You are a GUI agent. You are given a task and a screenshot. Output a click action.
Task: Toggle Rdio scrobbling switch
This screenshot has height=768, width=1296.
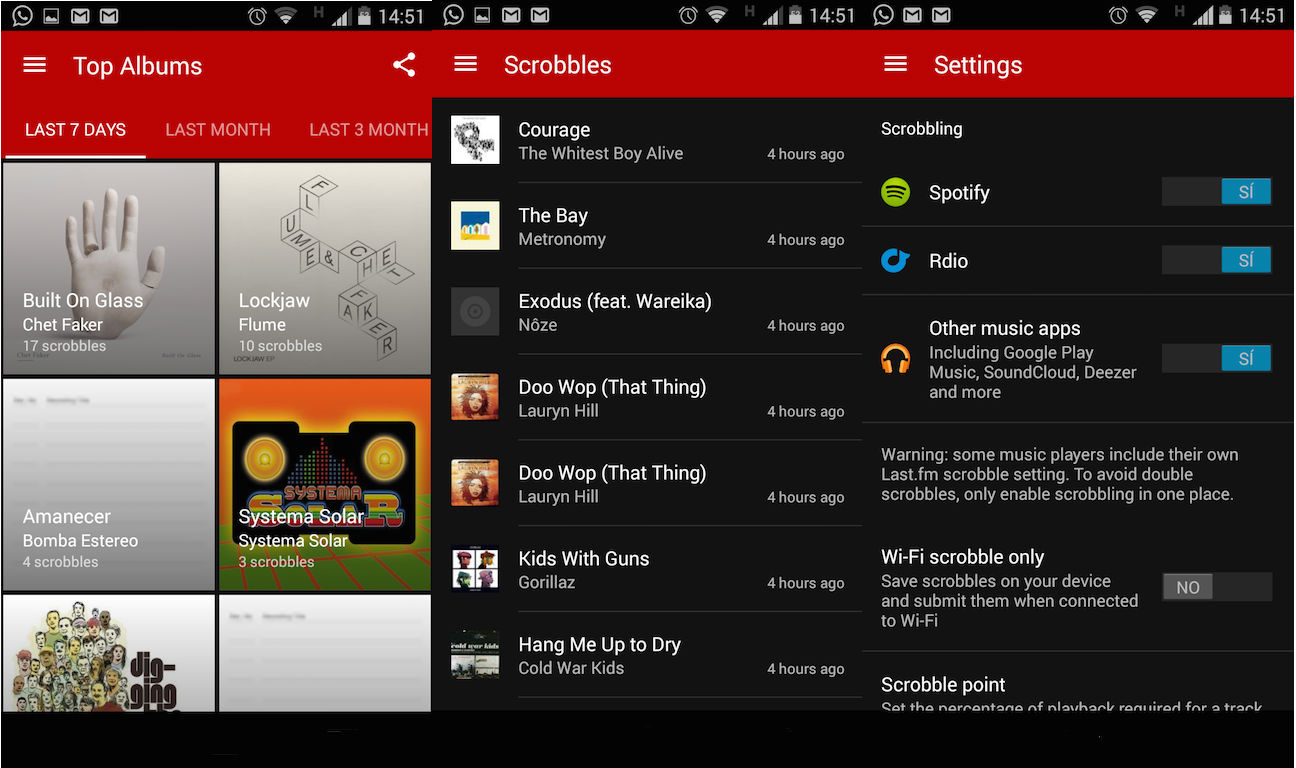click(x=1217, y=260)
